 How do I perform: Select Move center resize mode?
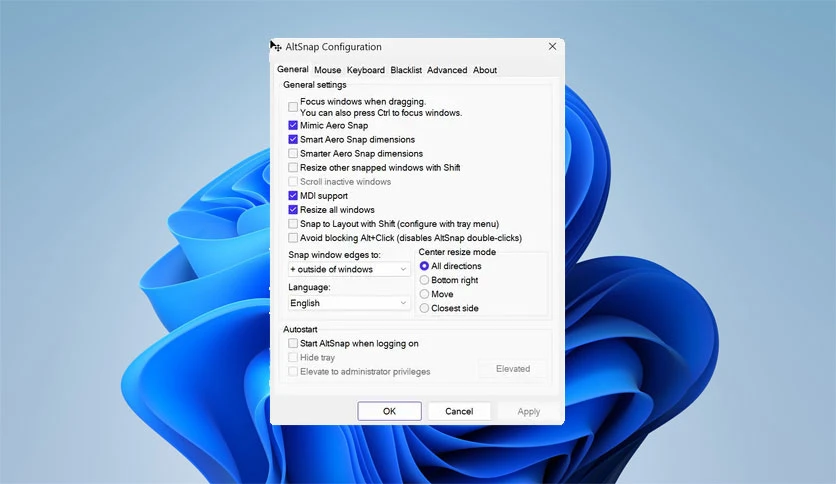[424, 294]
